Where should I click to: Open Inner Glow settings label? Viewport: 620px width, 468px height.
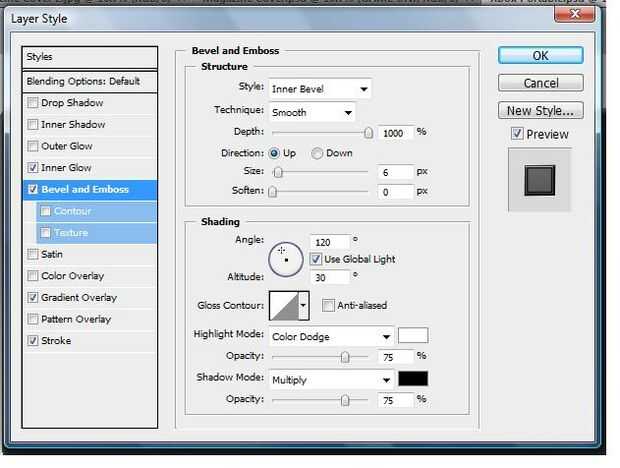66,168
